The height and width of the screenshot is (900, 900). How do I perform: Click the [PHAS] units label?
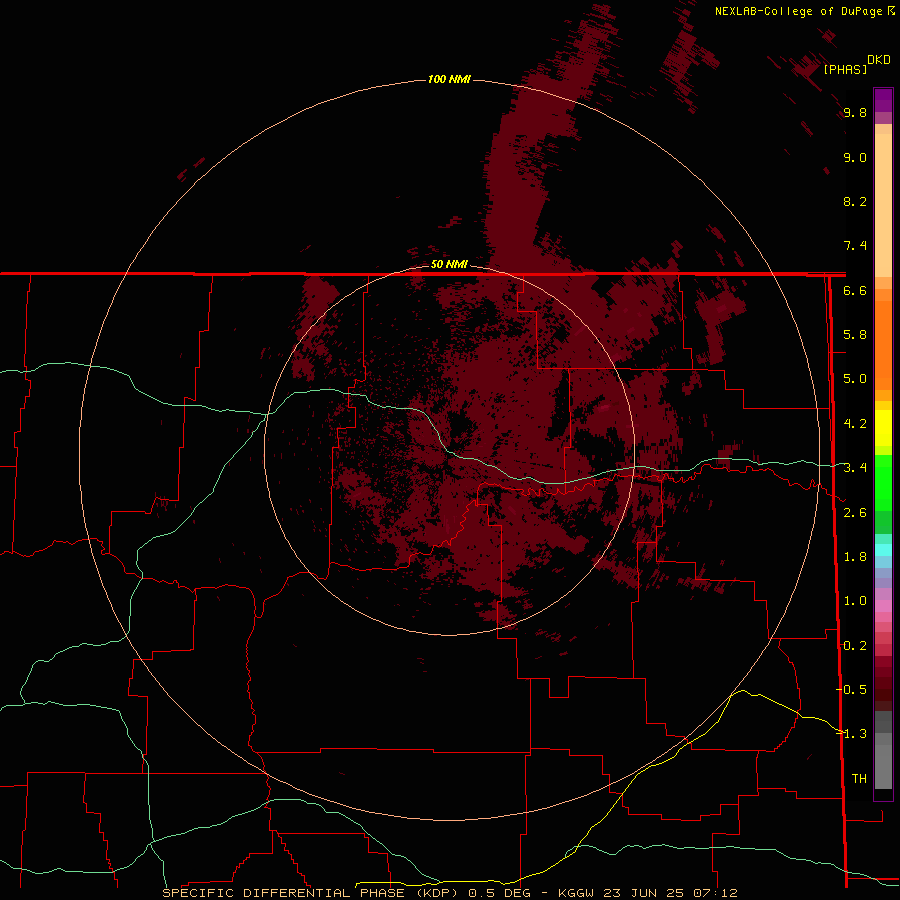click(x=845, y=69)
